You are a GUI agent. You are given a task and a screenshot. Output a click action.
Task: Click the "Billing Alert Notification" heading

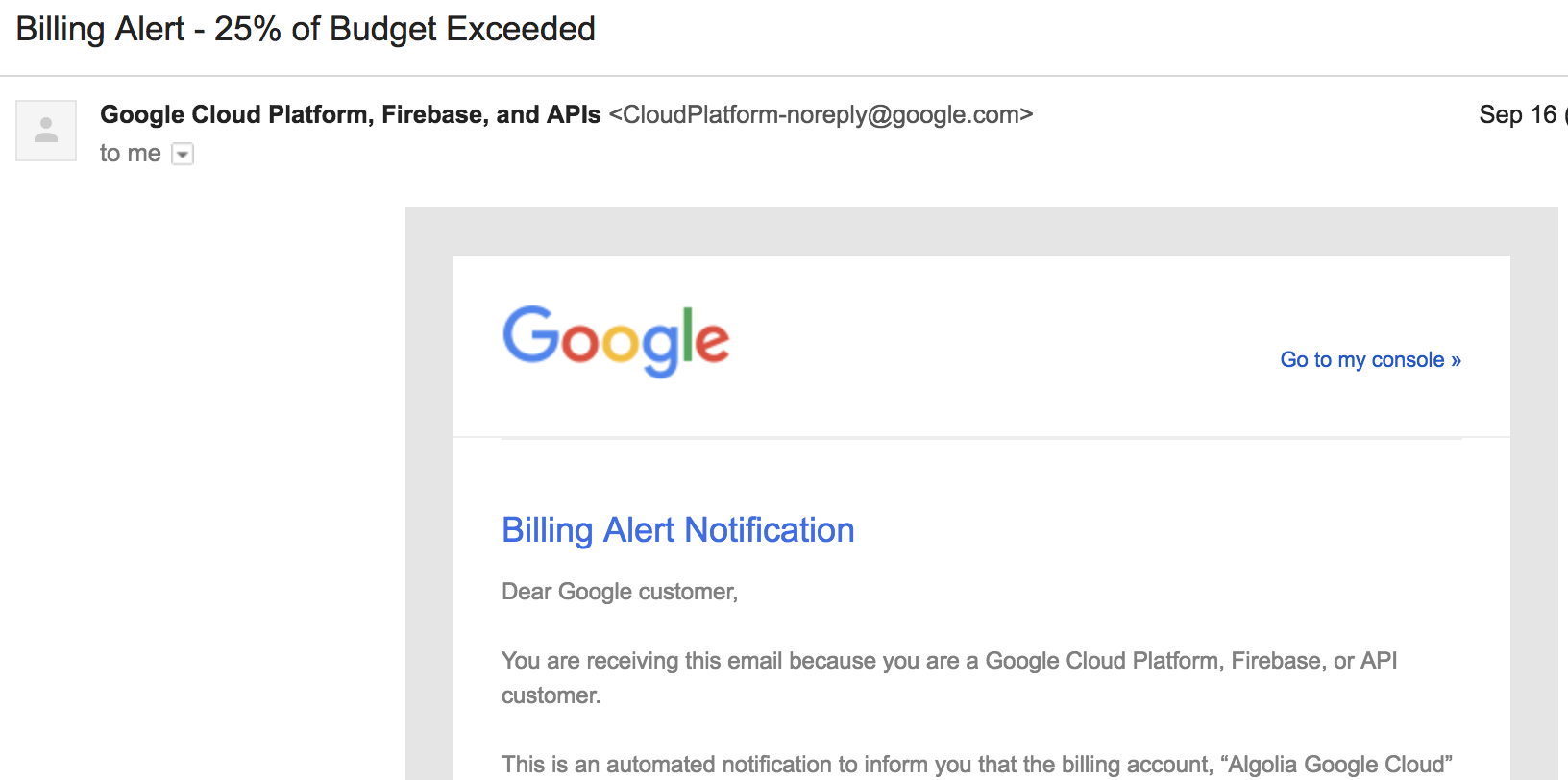678,530
